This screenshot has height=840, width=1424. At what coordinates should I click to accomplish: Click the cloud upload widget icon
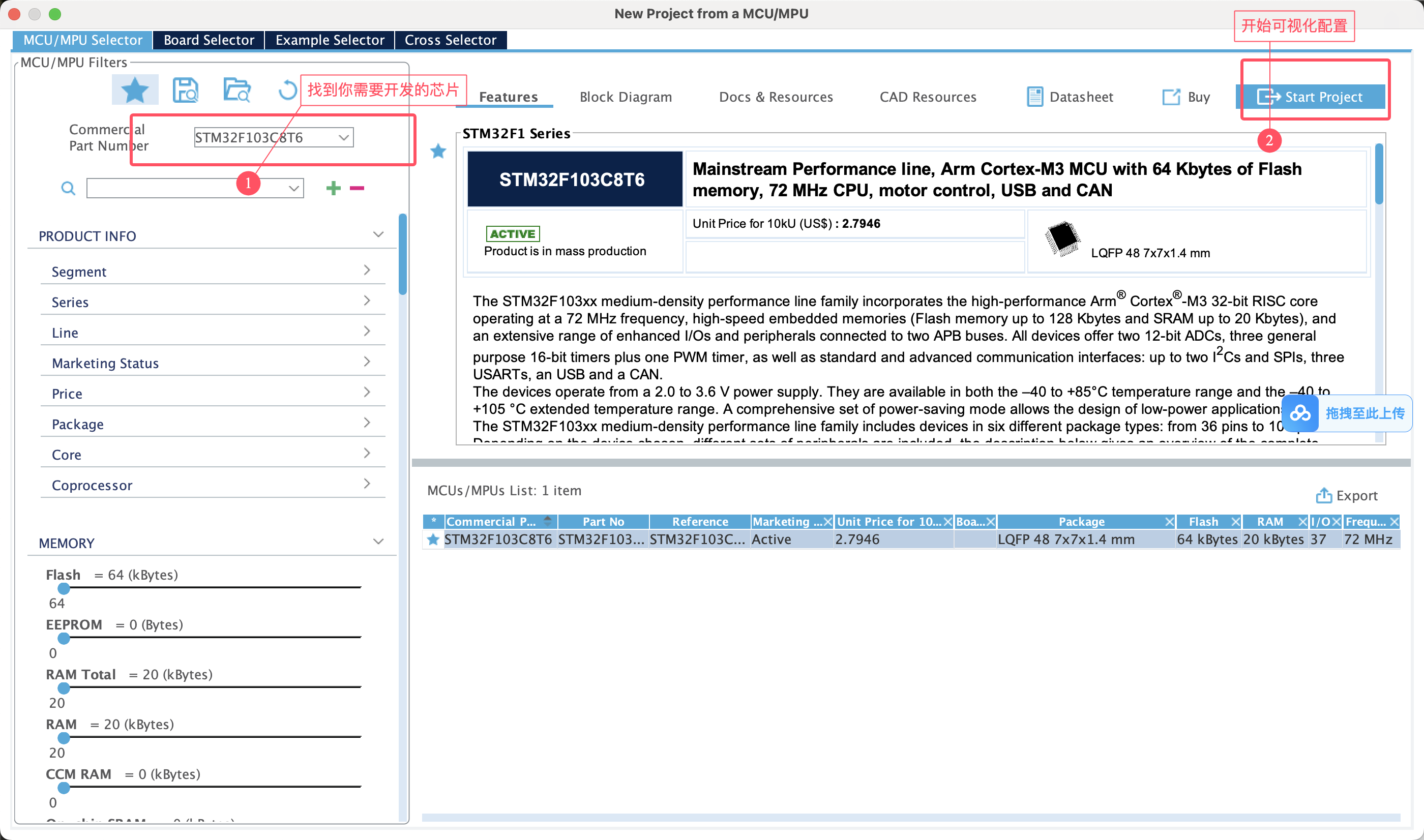point(1299,414)
